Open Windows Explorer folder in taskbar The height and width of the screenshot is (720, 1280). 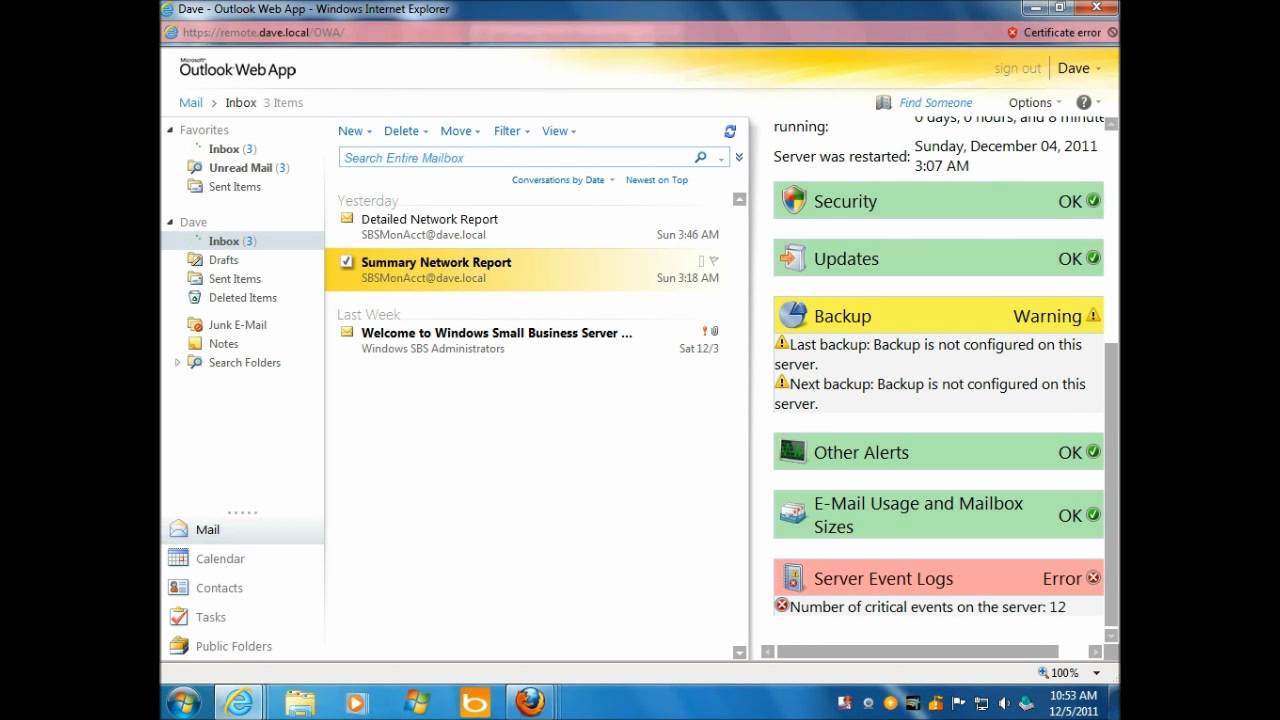point(299,702)
